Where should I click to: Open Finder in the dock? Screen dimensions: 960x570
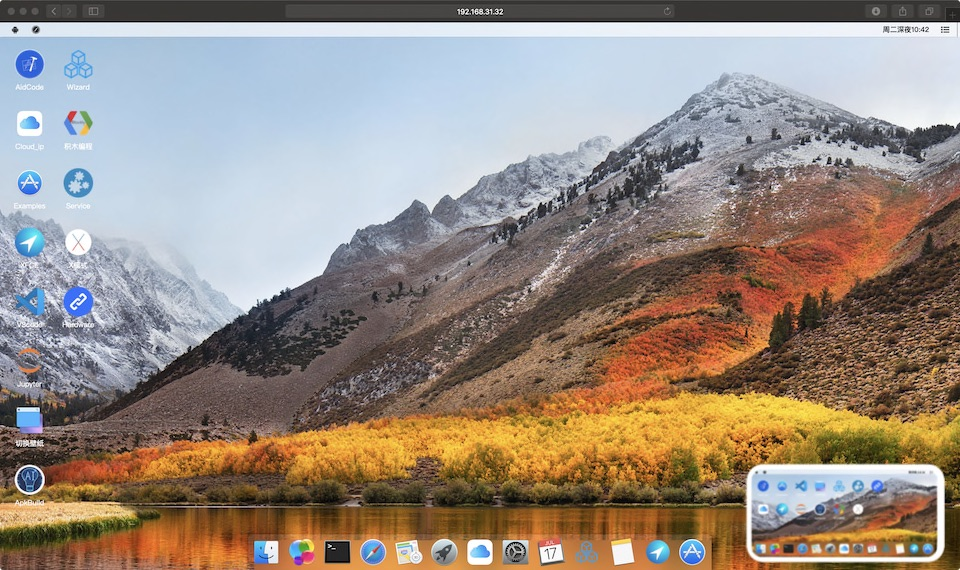coord(266,552)
